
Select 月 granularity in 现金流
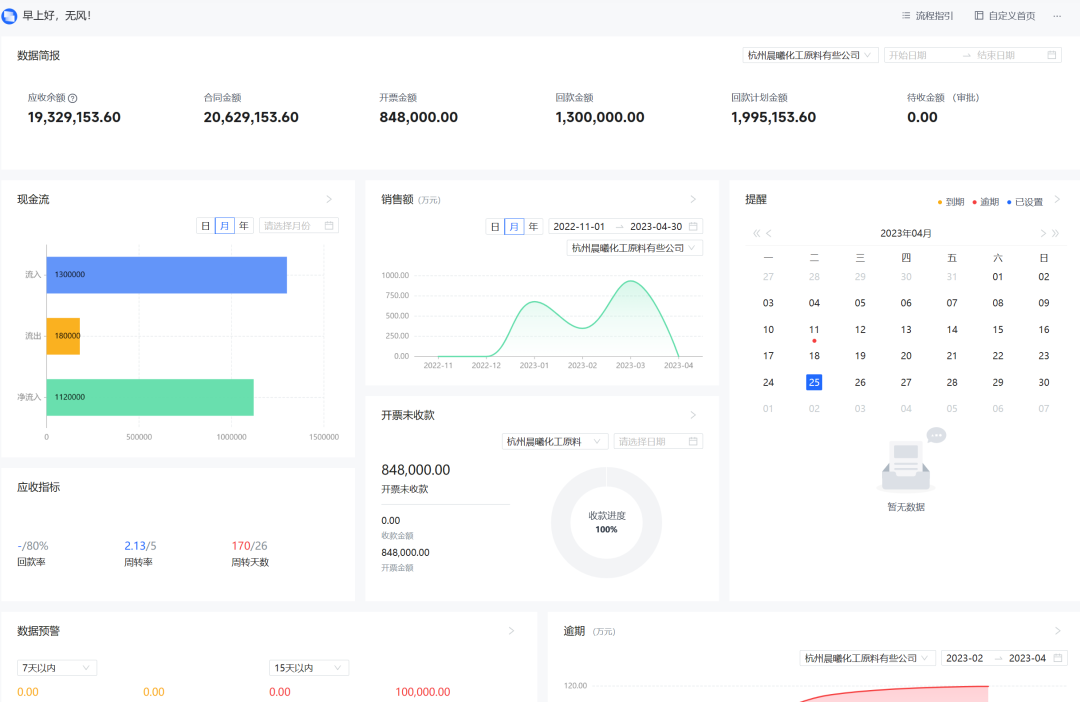tap(225, 226)
